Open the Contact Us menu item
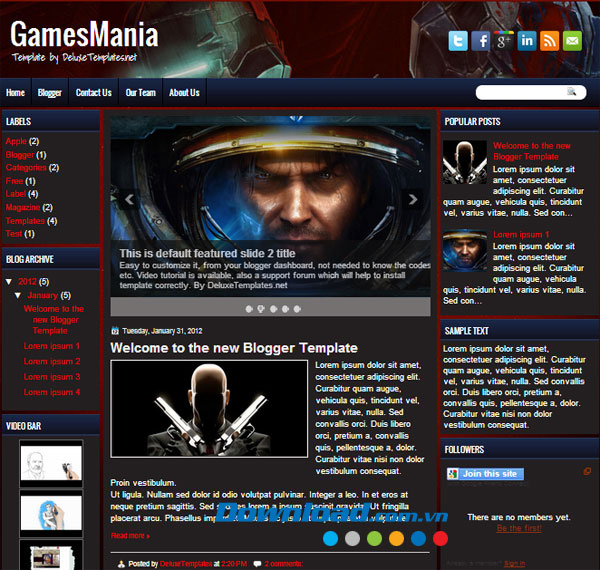Image resolution: width=600 pixels, height=570 pixels. (x=94, y=93)
